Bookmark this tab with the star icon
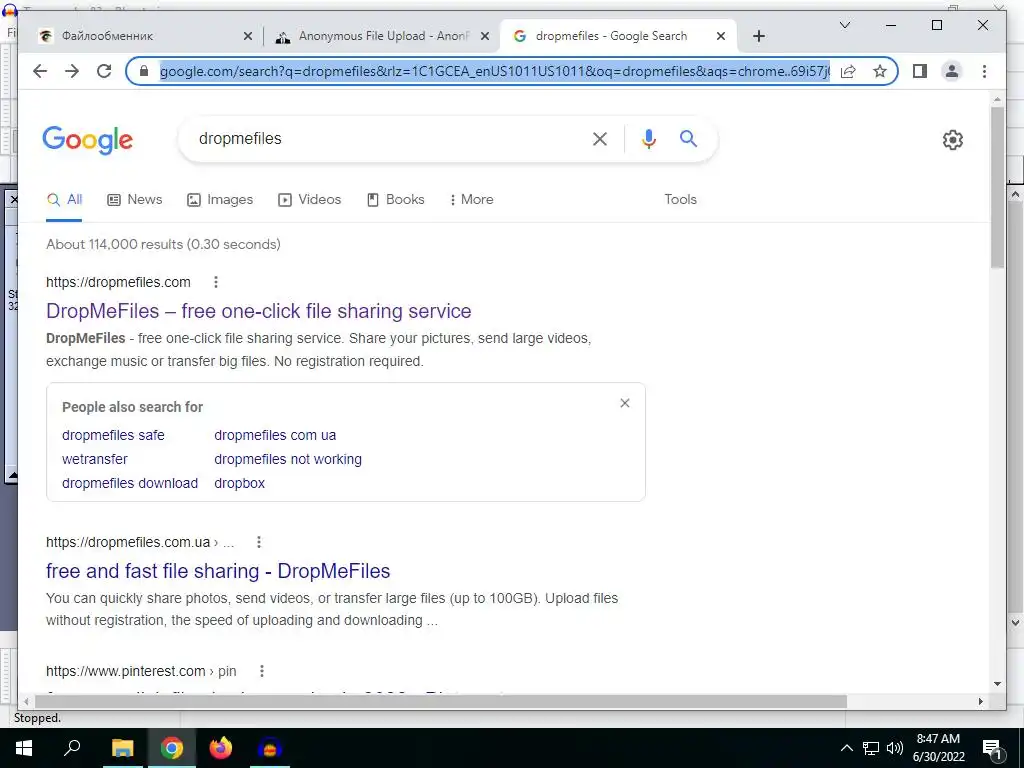Image resolution: width=1024 pixels, height=768 pixels. tap(880, 71)
